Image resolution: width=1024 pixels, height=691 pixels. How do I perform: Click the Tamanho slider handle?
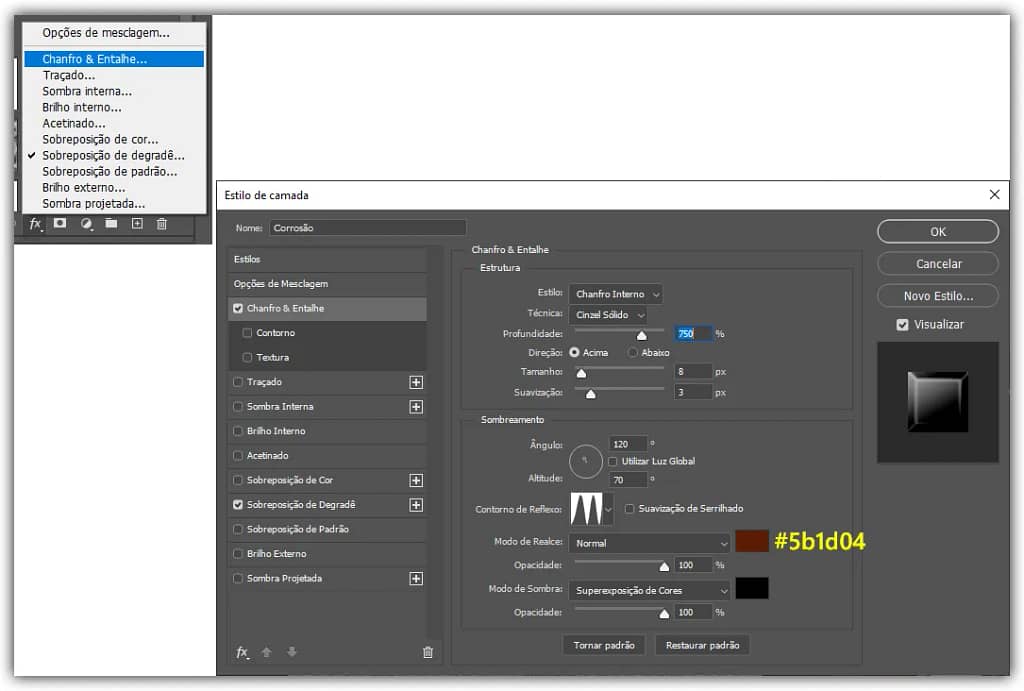pyautogui.click(x=581, y=374)
